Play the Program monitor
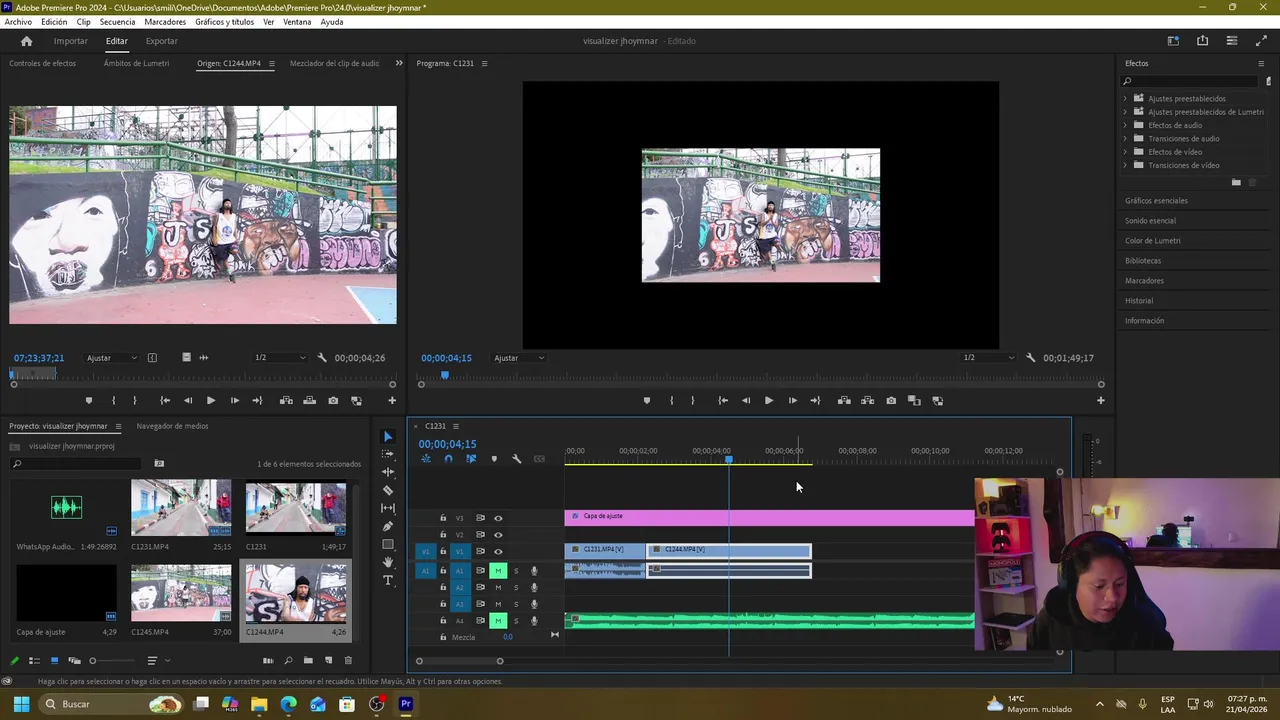This screenshot has height=720, width=1280. pyautogui.click(x=768, y=401)
